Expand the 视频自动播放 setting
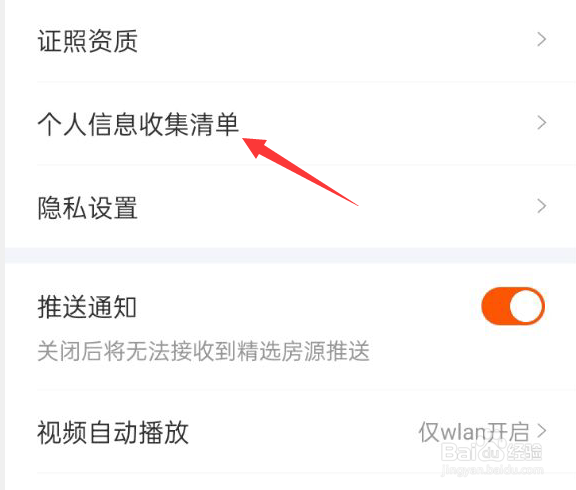This screenshot has height=490, width=576. click(290, 432)
